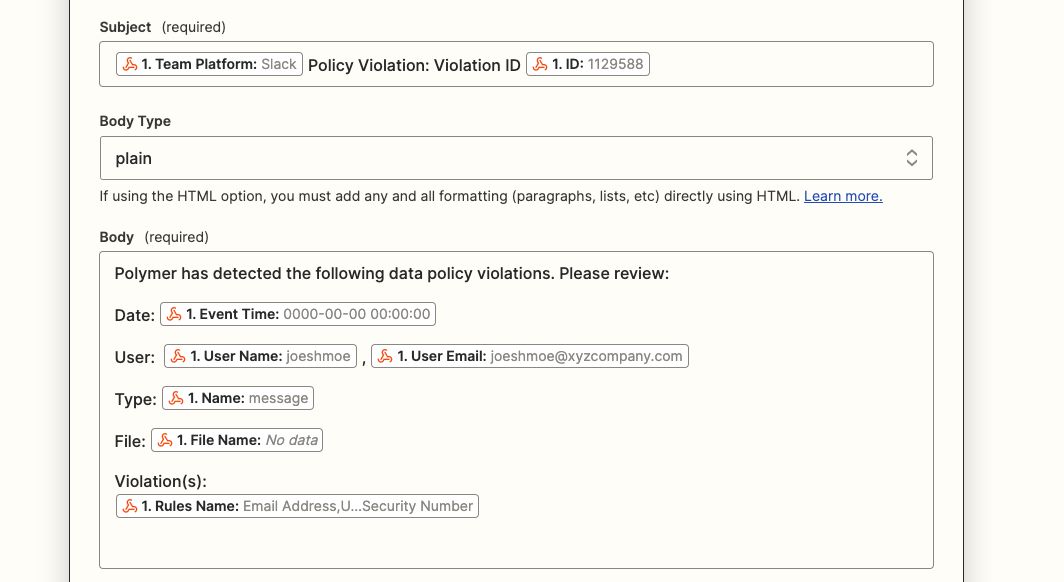Click the 'Date:' label in body

(x=134, y=315)
